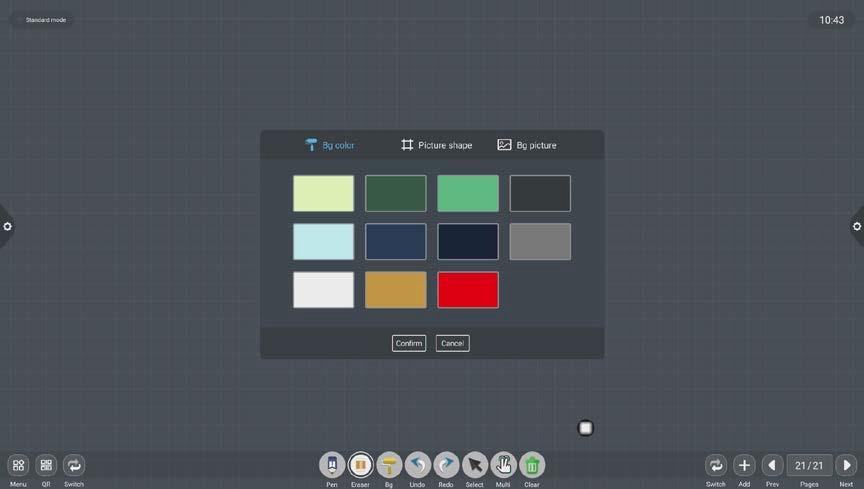864x489 pixels.
Task: Go to the previous page
Action: click(772, 465)
